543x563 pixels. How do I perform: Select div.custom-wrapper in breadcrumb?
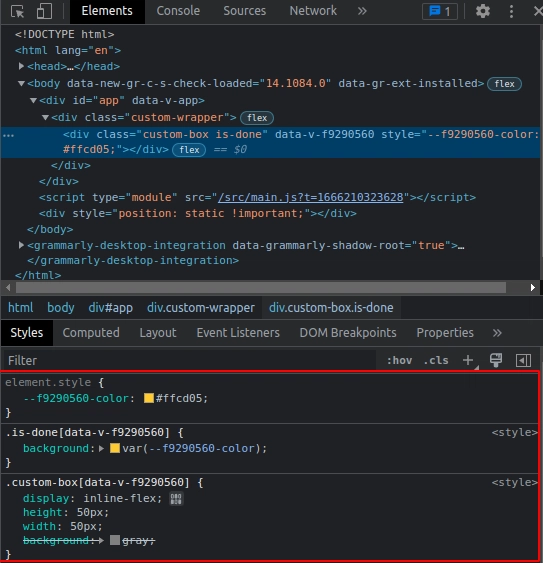click(201, 308)
